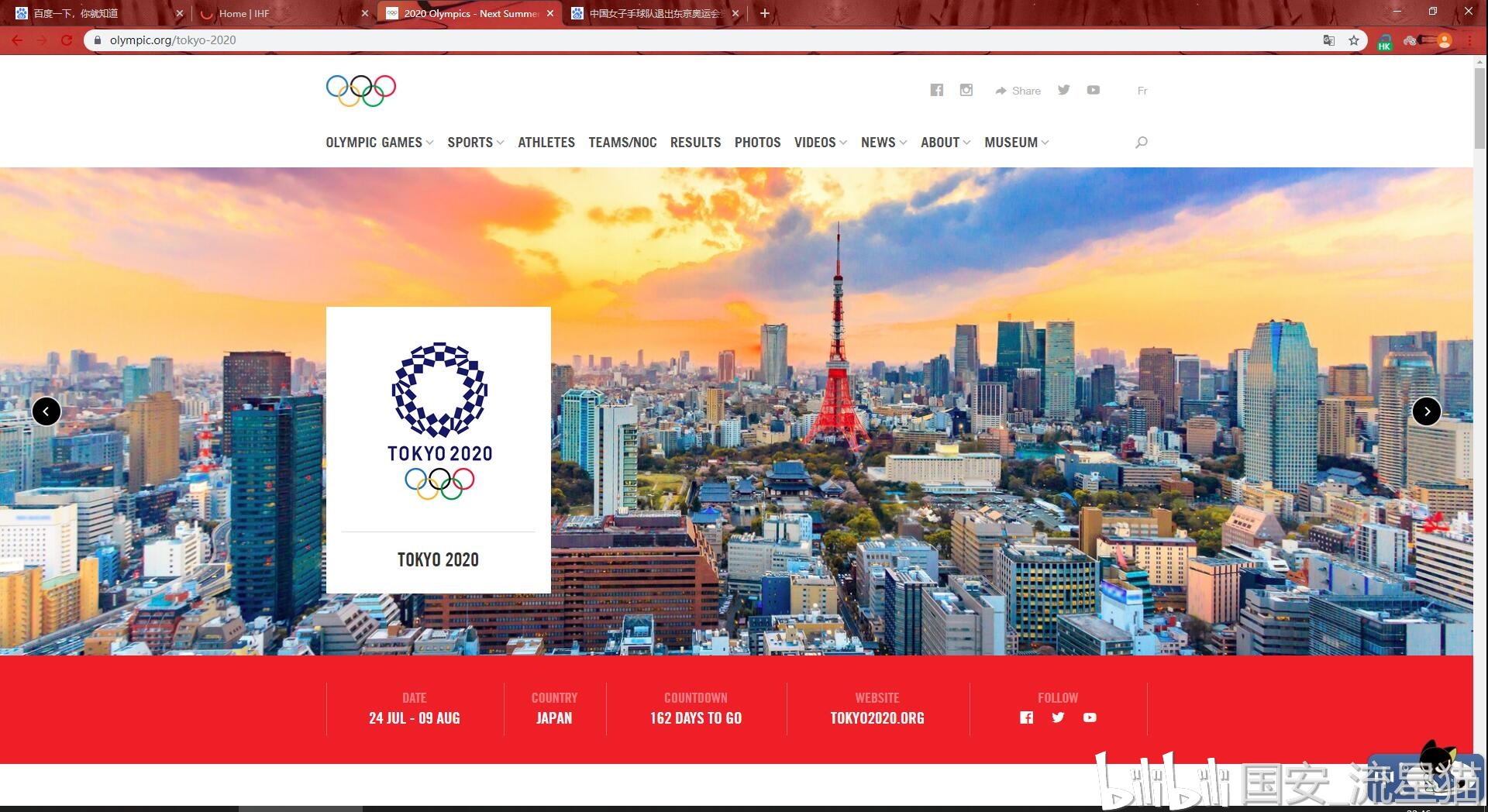This screenshot has height=812, width=1488.
Task: Go to next carousel slide arrow
Action: (x=1426, y=411)
